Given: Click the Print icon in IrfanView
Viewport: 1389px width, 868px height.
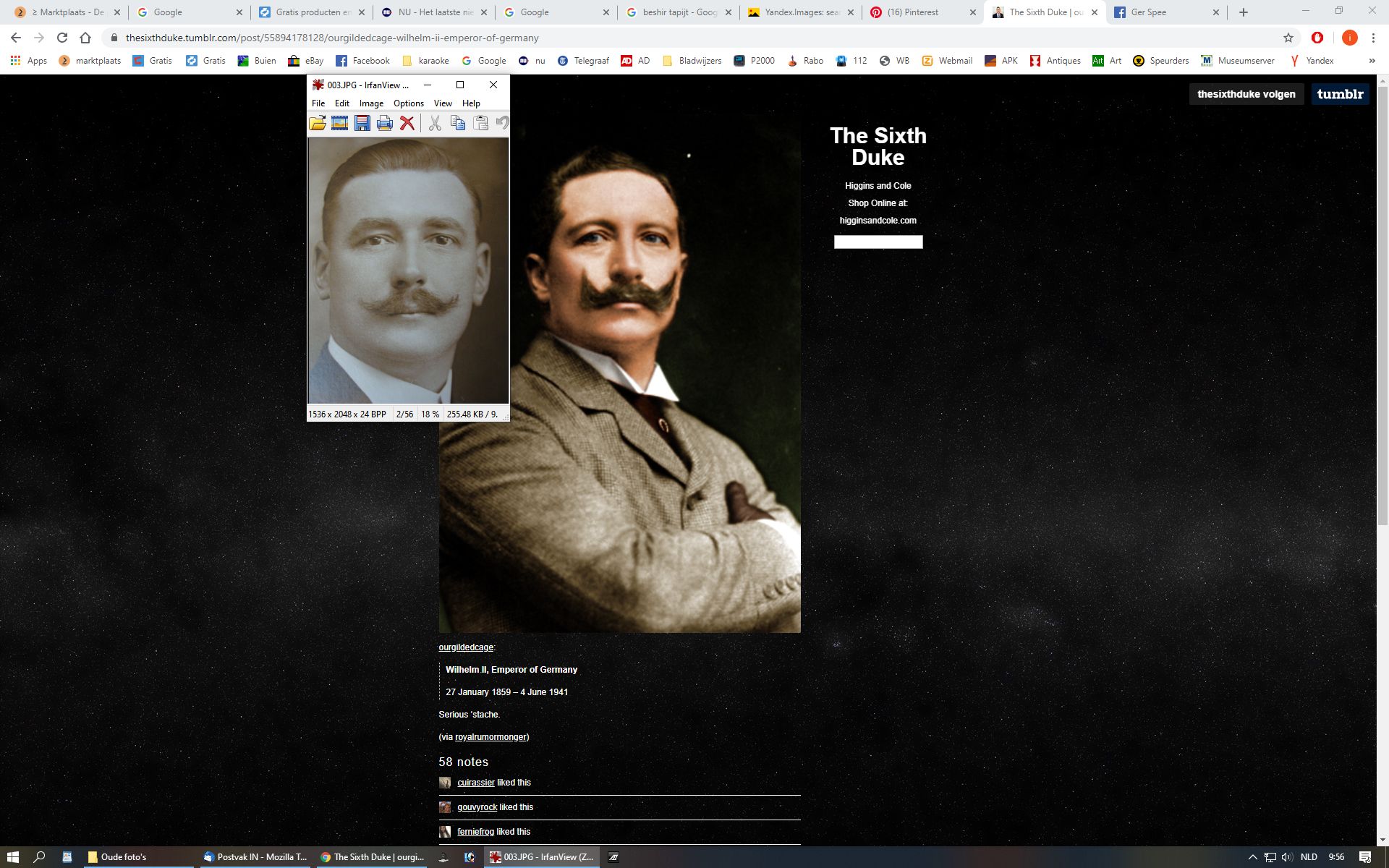Looking at the screenshot, I should coord(385,123).
